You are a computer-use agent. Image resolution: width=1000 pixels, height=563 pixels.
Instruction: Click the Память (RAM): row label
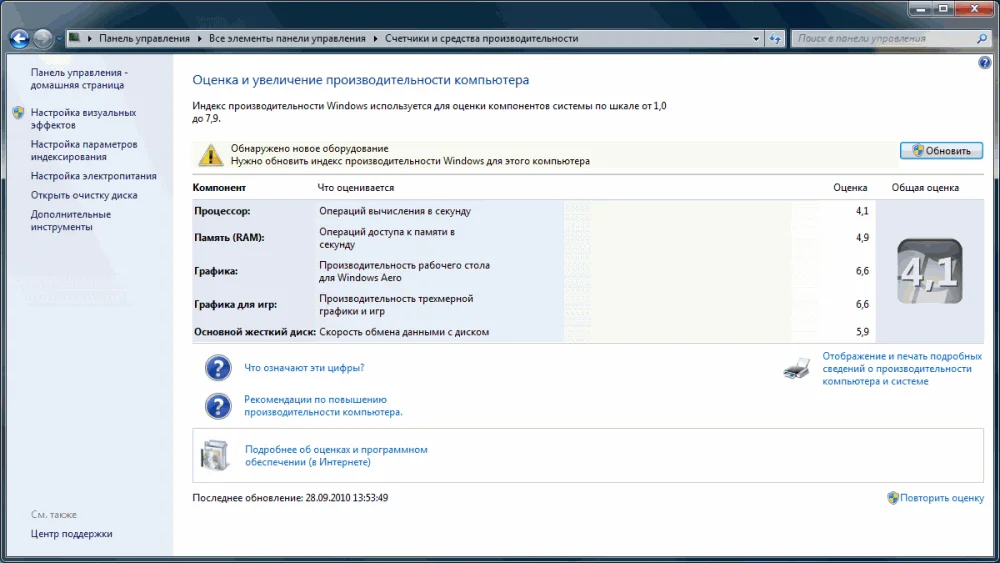coord(229,238)
